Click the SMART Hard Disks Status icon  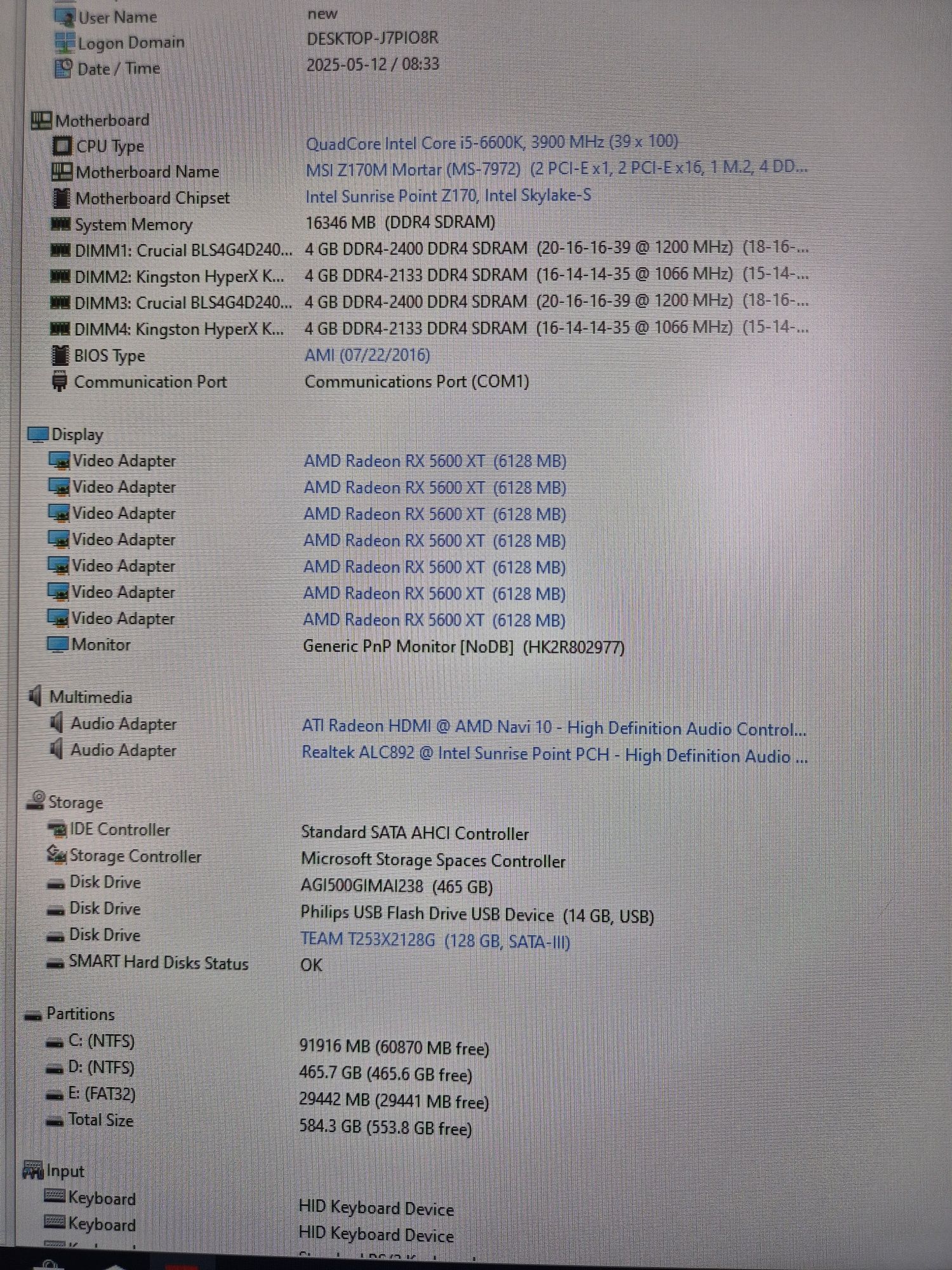click(x=55, y=963)
